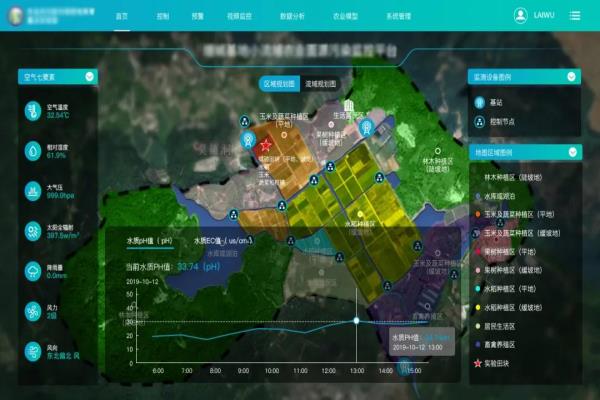Collapse the 空气七要素 panel
The width and height of the screenshot is (600, 400).
[x=89, y=77]
